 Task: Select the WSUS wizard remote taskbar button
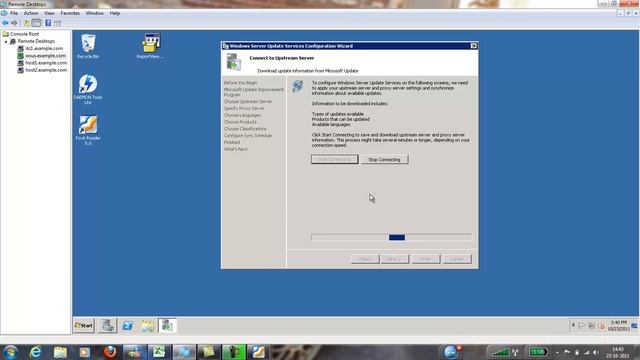[x=167, y=326]
